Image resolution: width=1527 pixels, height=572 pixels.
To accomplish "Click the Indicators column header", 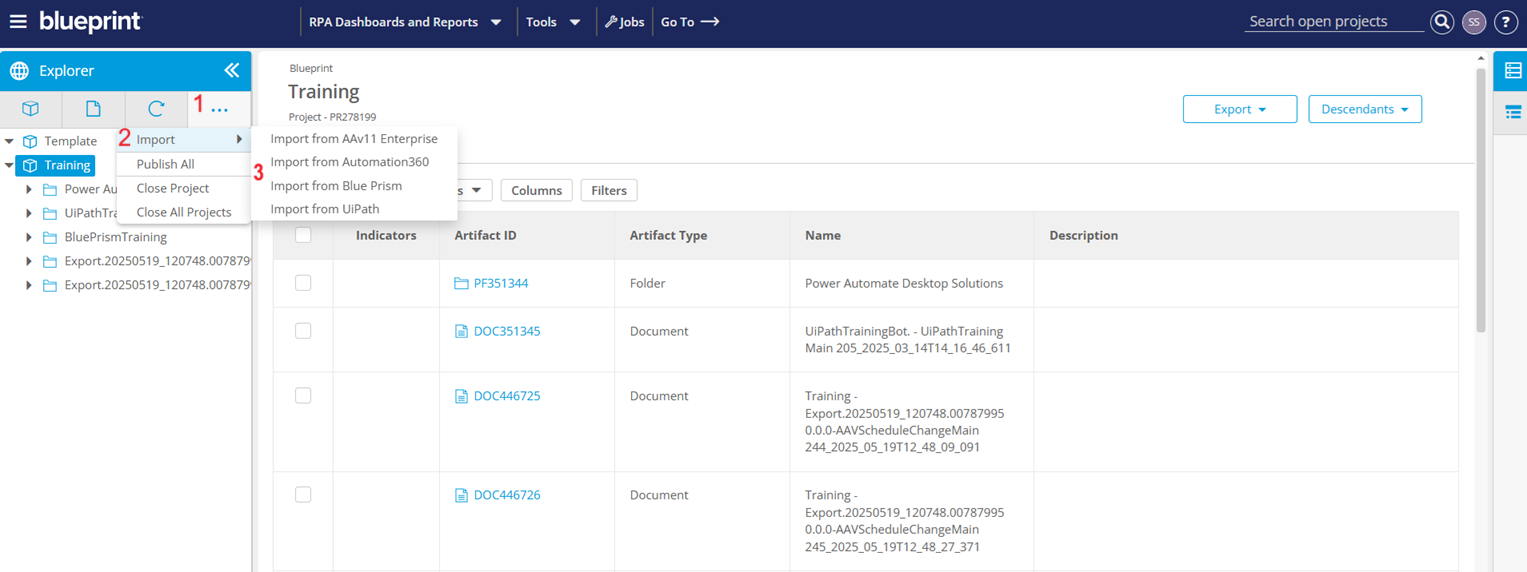I will click(x=386, y=235).
